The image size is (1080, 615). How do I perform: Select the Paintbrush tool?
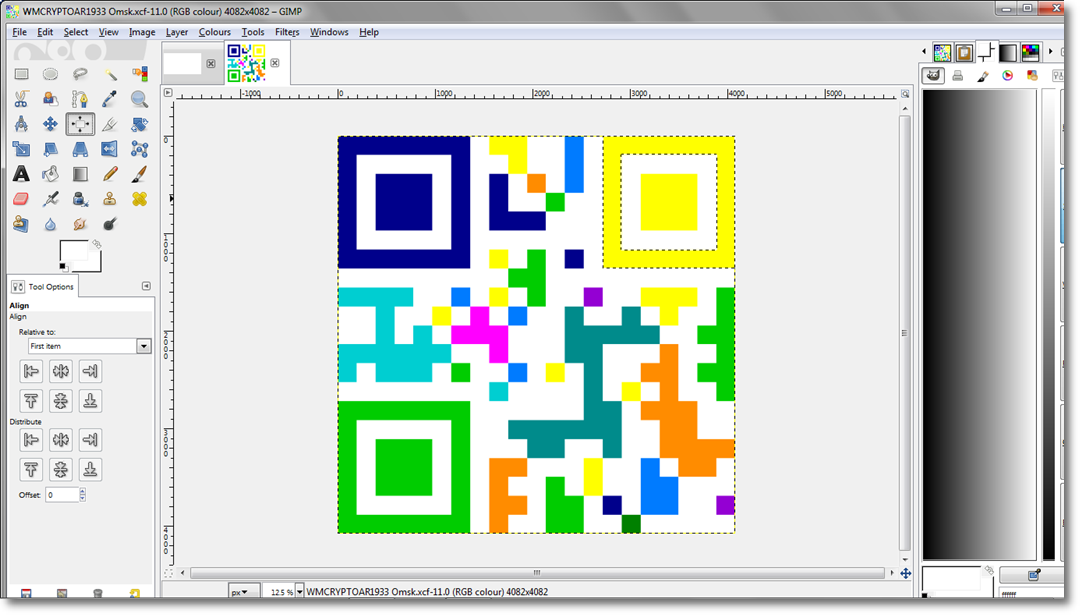coord(139,174)
